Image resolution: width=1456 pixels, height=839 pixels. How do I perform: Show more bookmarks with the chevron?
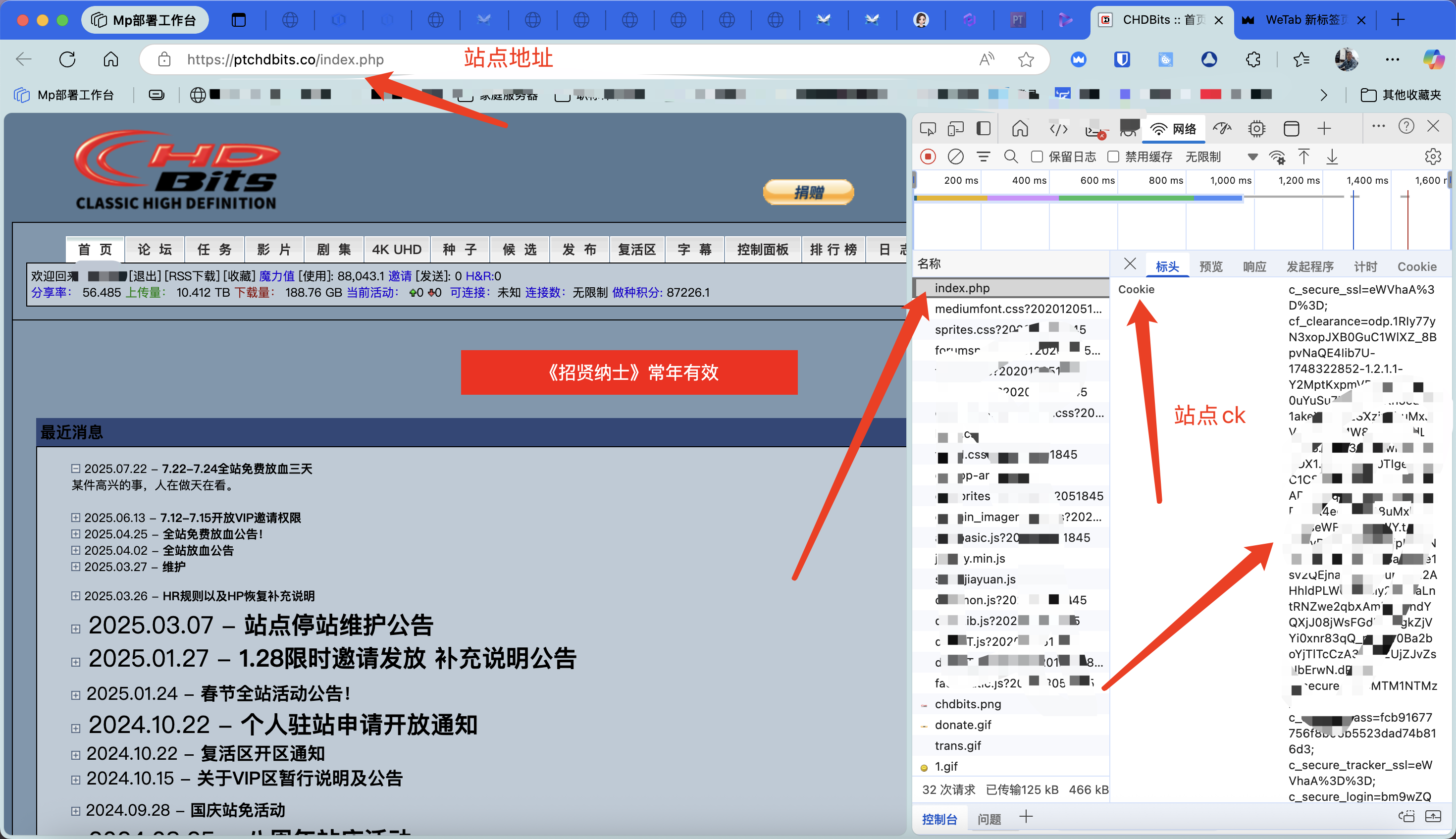coord(1324,95)
